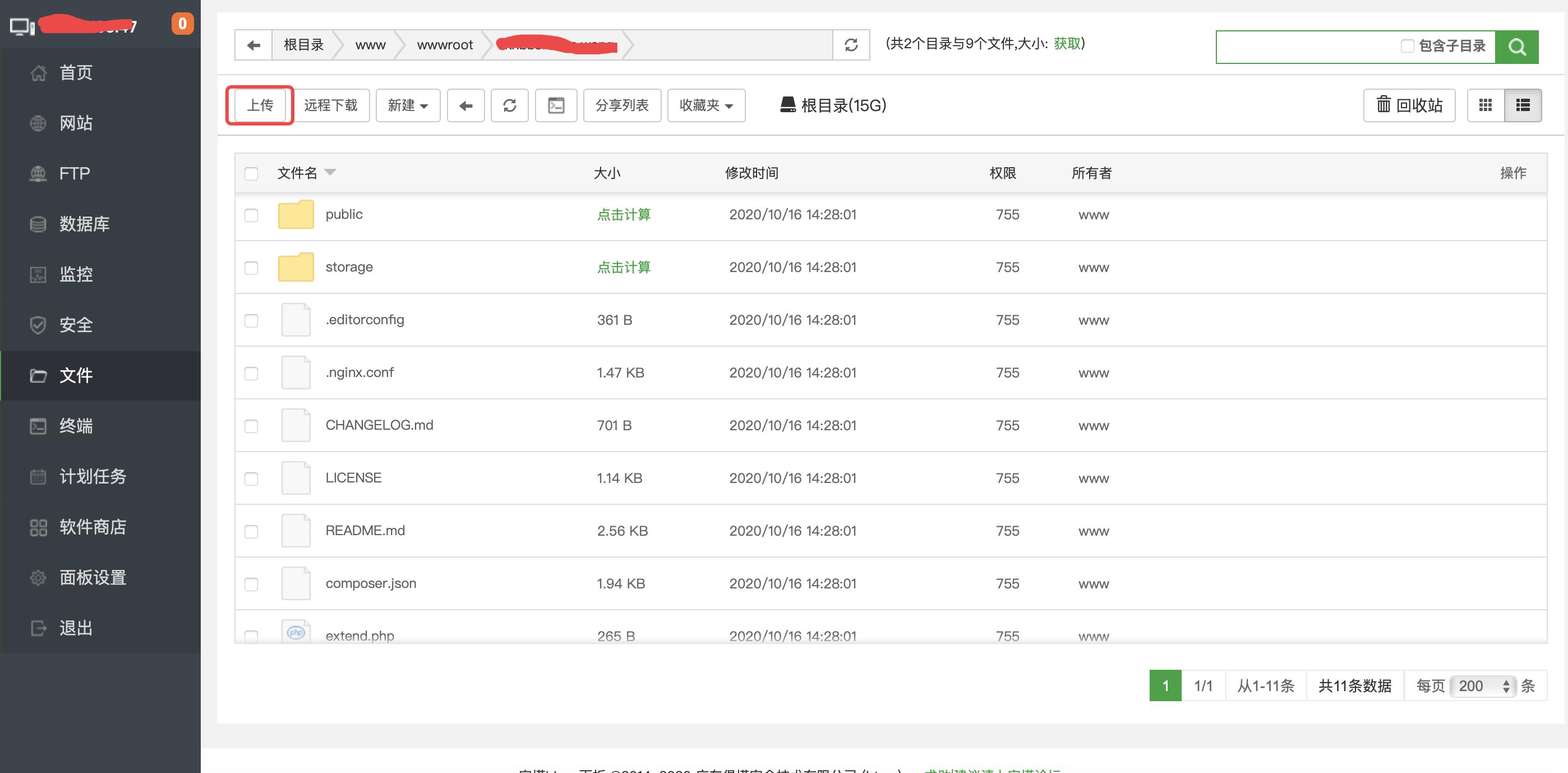The width and height of the screenshot is (1568, 773).
Task: Select the public folder checkbox
Action: point(251,214)
